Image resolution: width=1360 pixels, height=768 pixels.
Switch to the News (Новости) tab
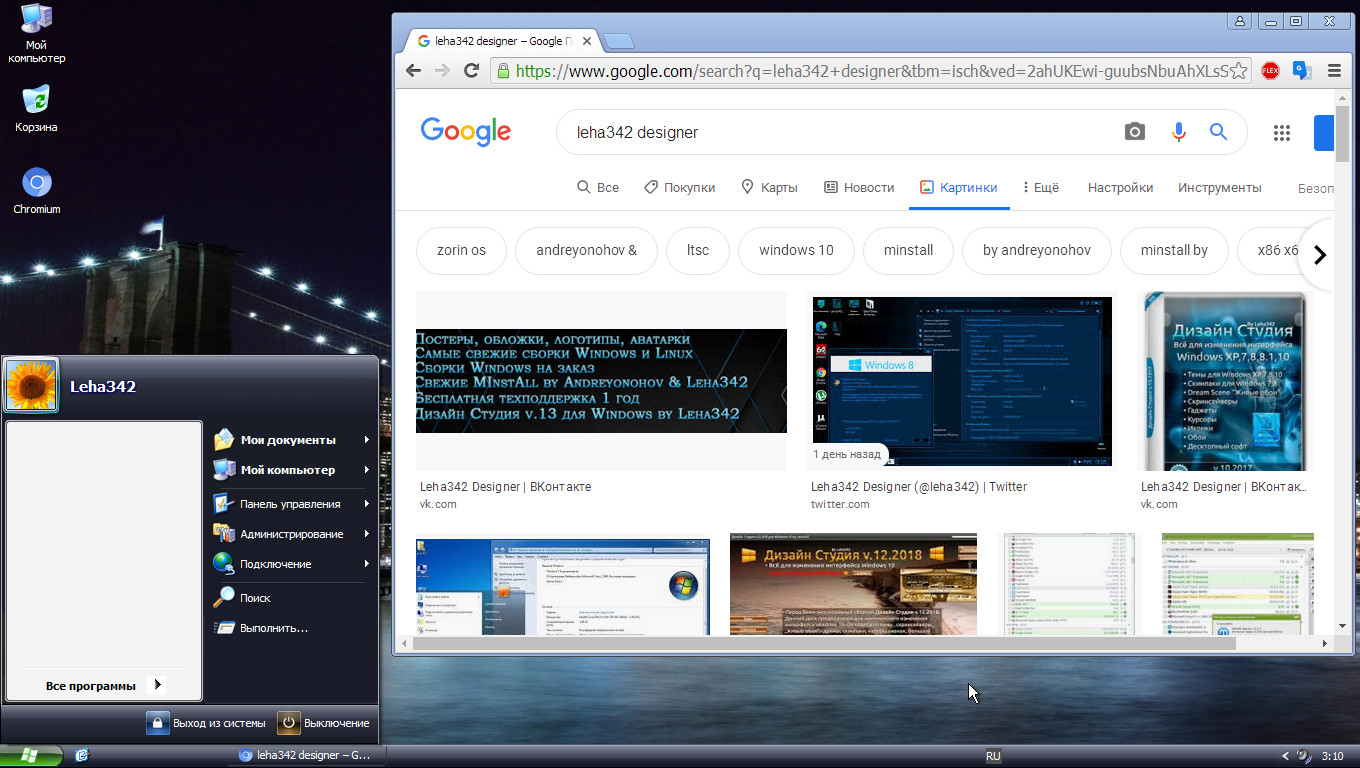tap(859, 187)
